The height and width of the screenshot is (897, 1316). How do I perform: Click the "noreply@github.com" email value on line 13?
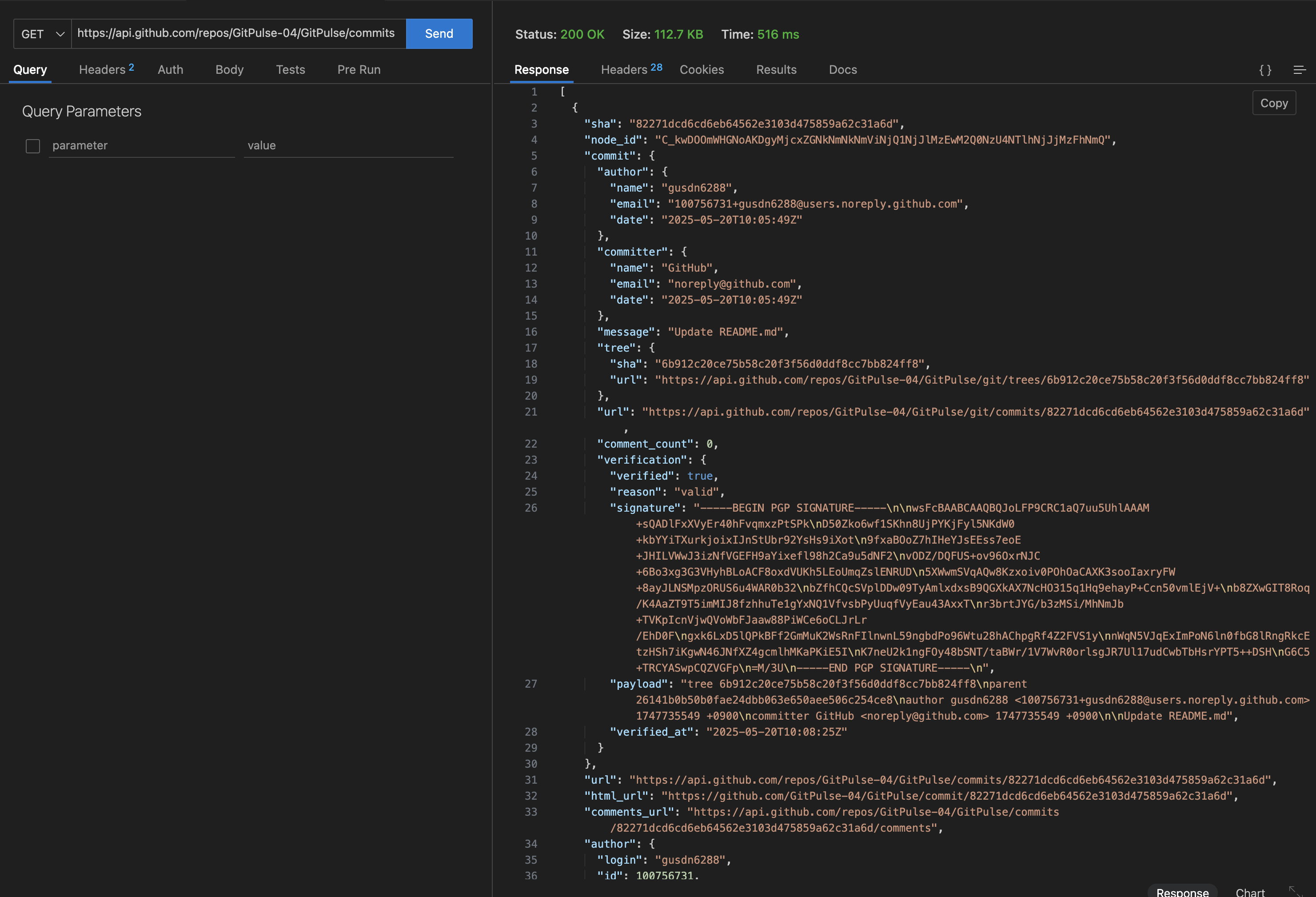[x=732, y=284]
